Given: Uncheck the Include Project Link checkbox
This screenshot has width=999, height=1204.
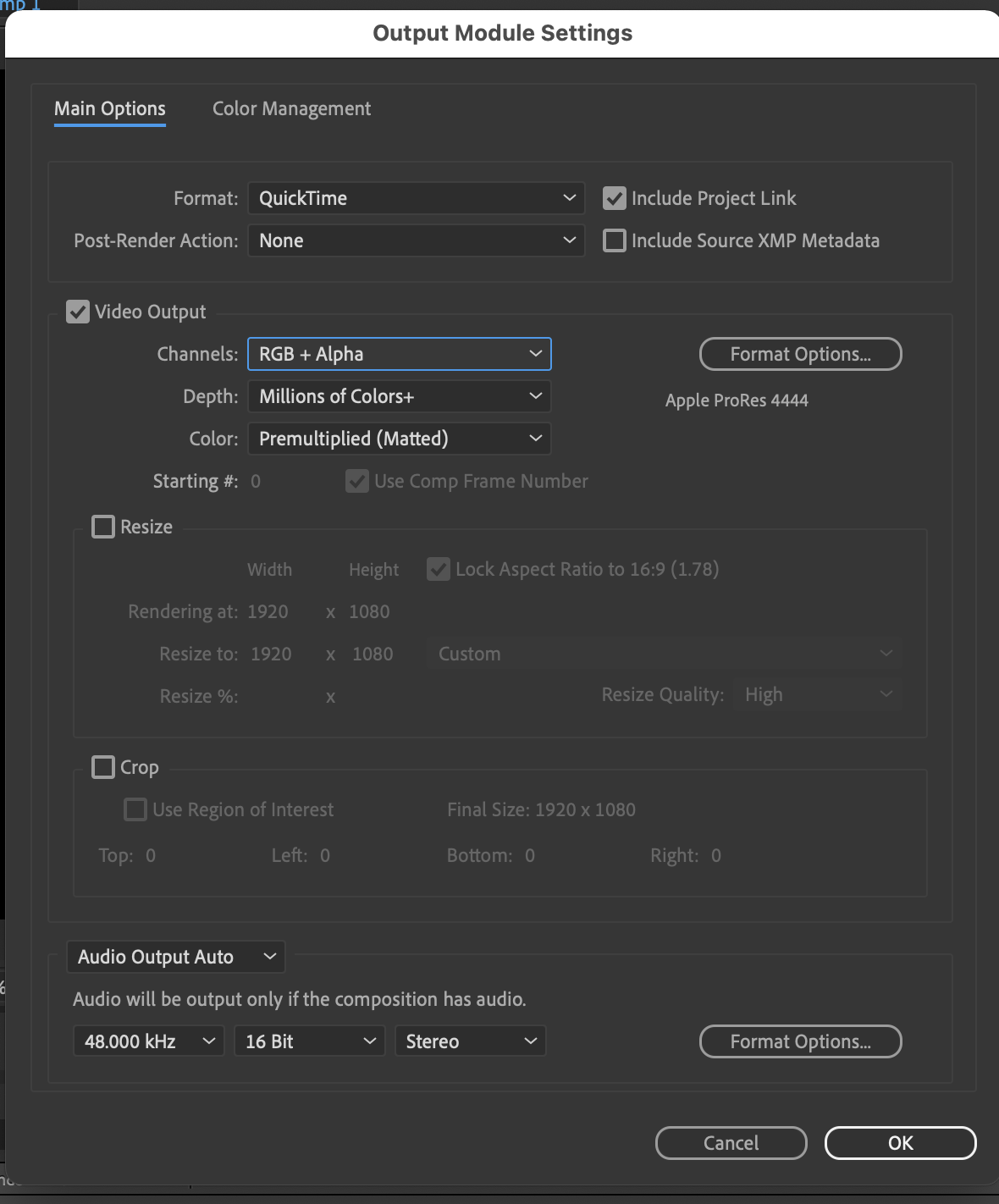Looking at the screenshot, I should coord(614,198).
